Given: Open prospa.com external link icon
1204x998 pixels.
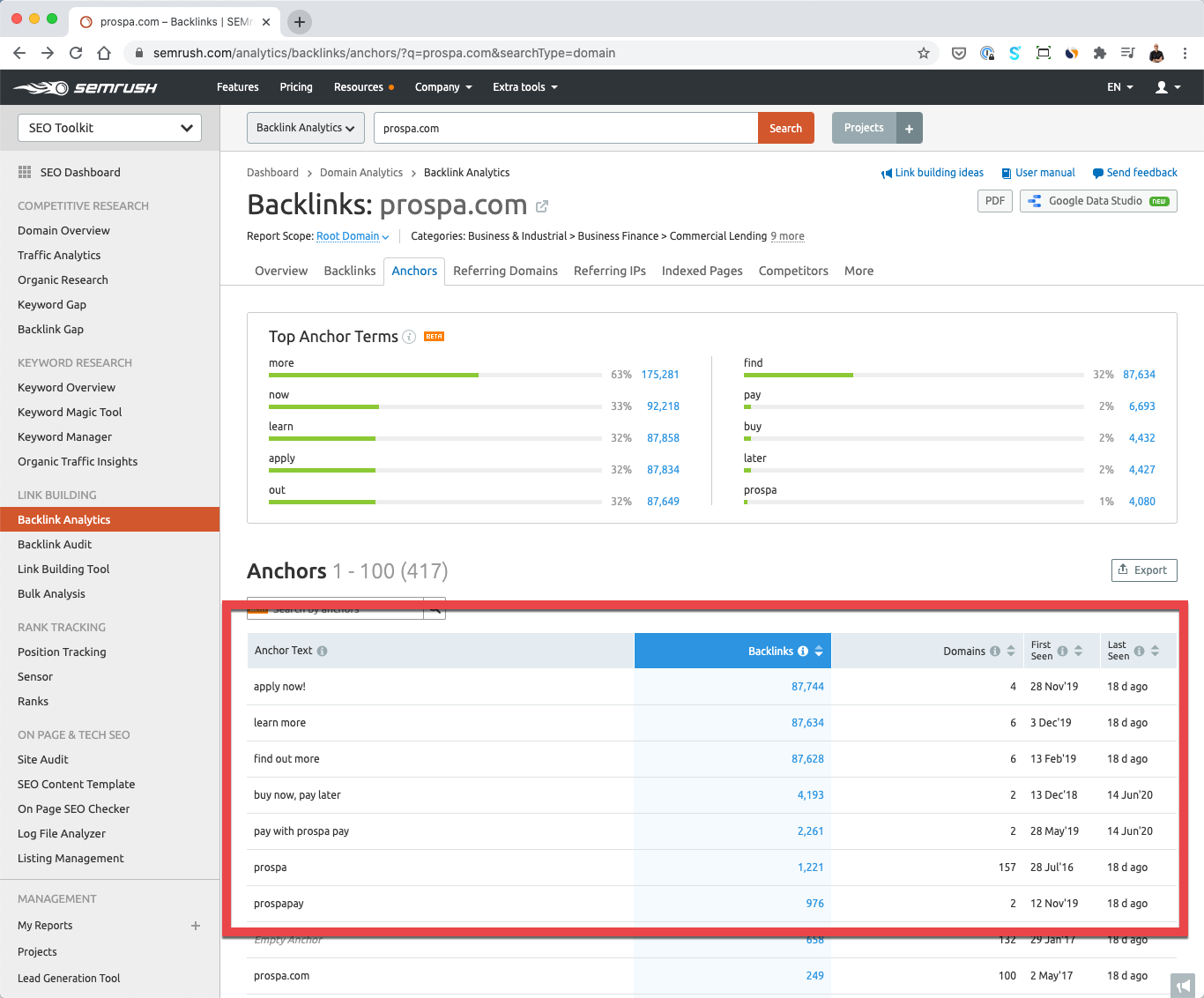Looking at the screenshot, I should (x=542, y=206).
